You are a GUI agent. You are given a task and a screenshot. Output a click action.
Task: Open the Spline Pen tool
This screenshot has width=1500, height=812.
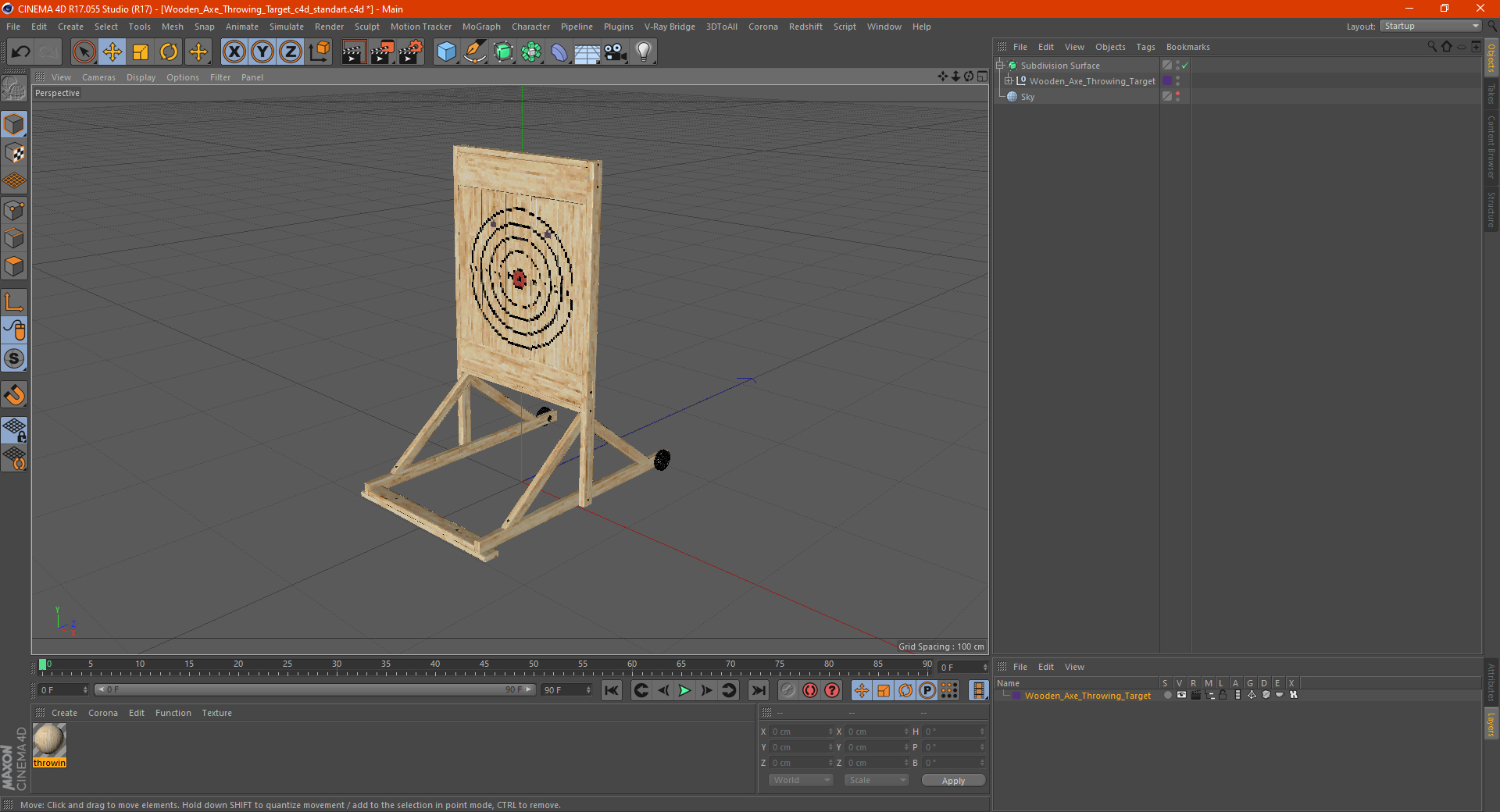(474, 52)
